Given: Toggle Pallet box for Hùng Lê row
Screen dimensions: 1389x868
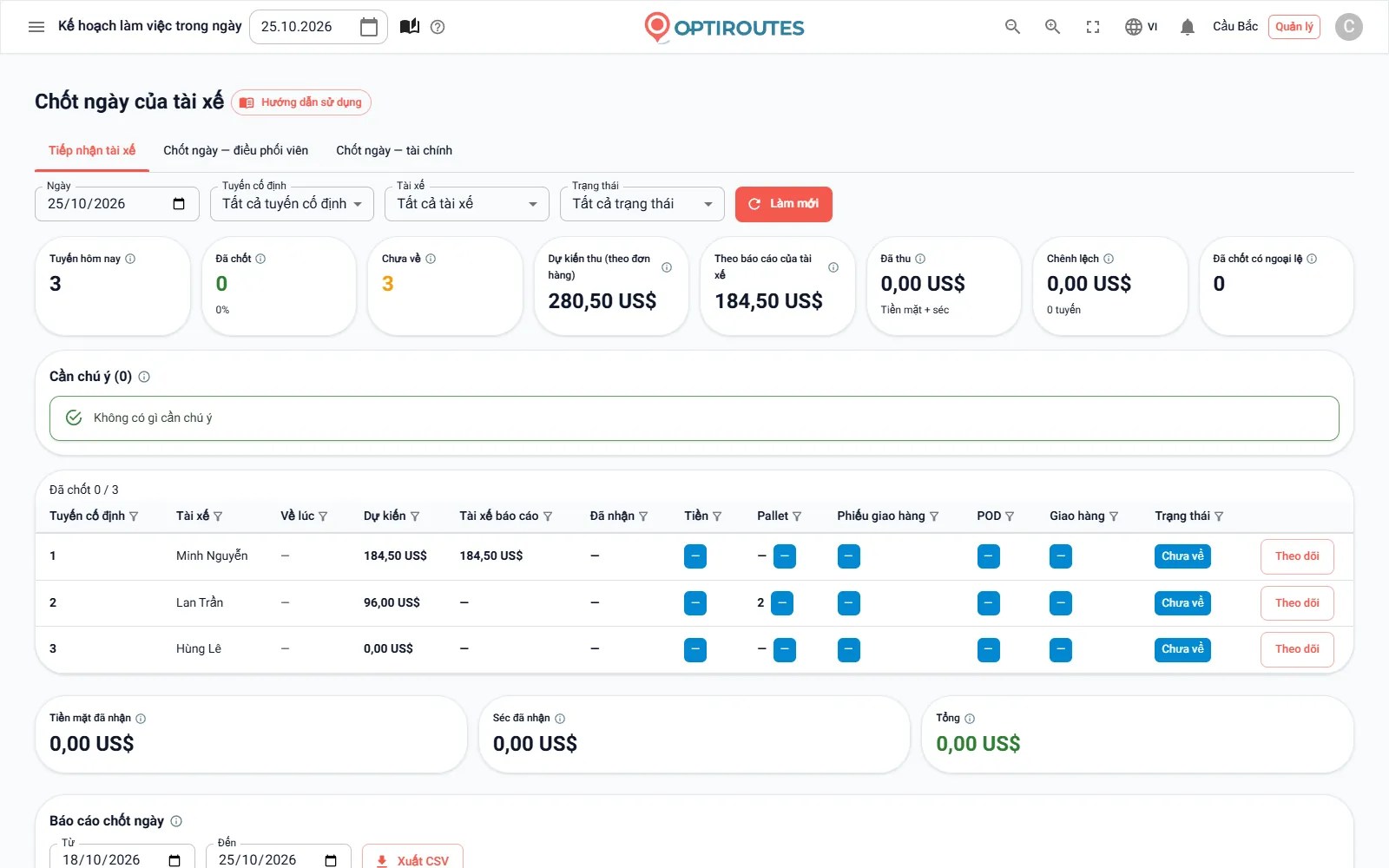Looking at the screenshot, I should [x=785, y=650].
